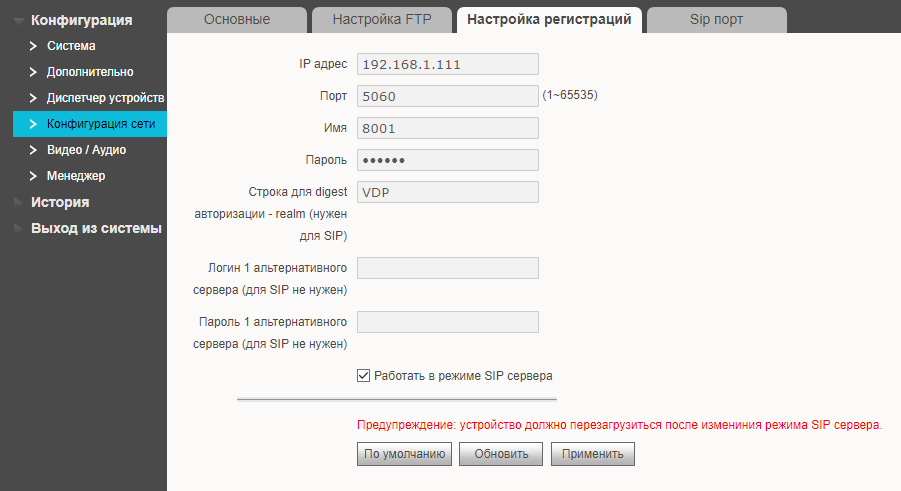
Task: Select the Настройка регистраций tab
Action: 549,20
